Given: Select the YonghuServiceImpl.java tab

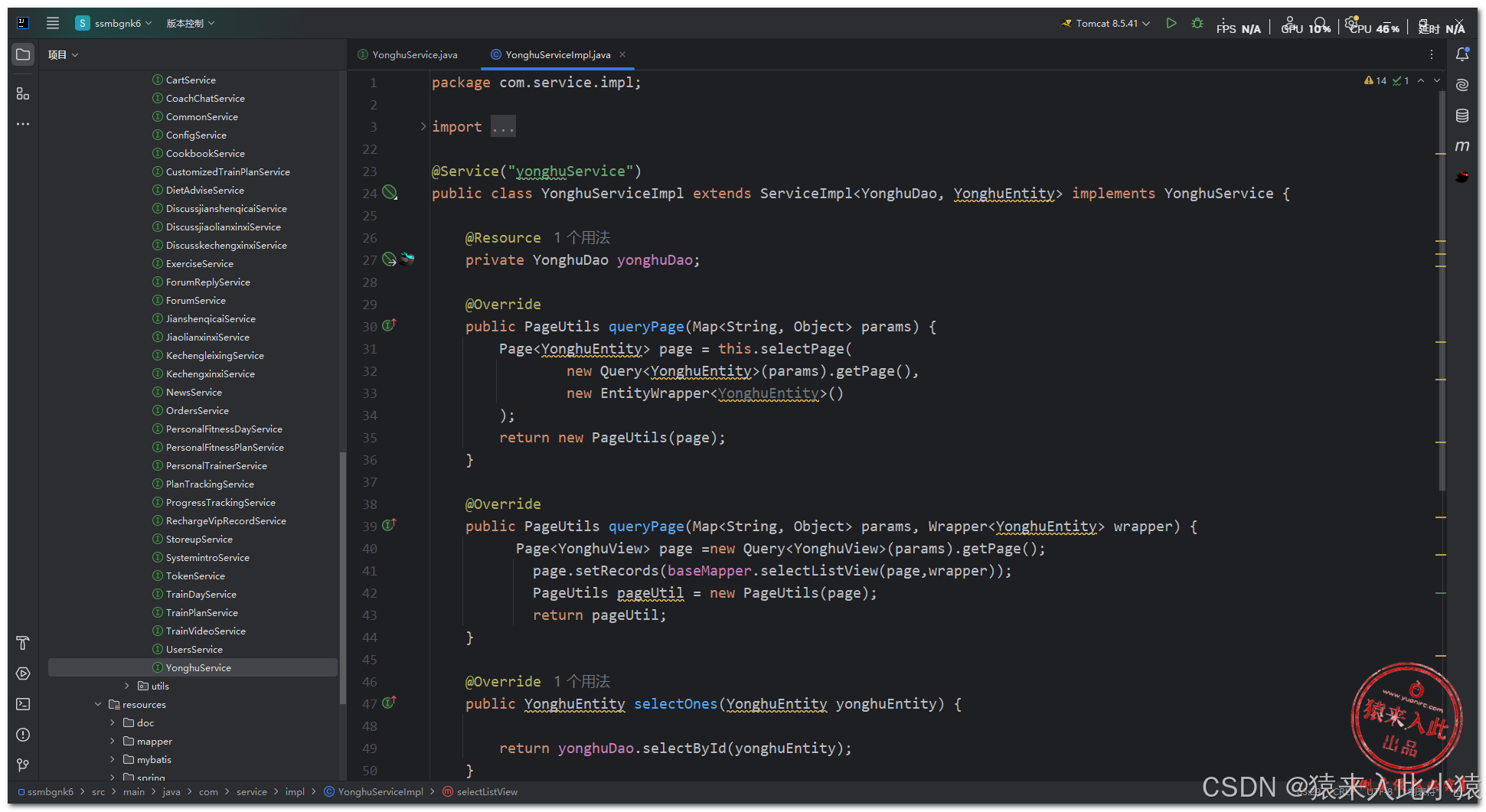Looking at the screenshot, I should pos(557,54).
